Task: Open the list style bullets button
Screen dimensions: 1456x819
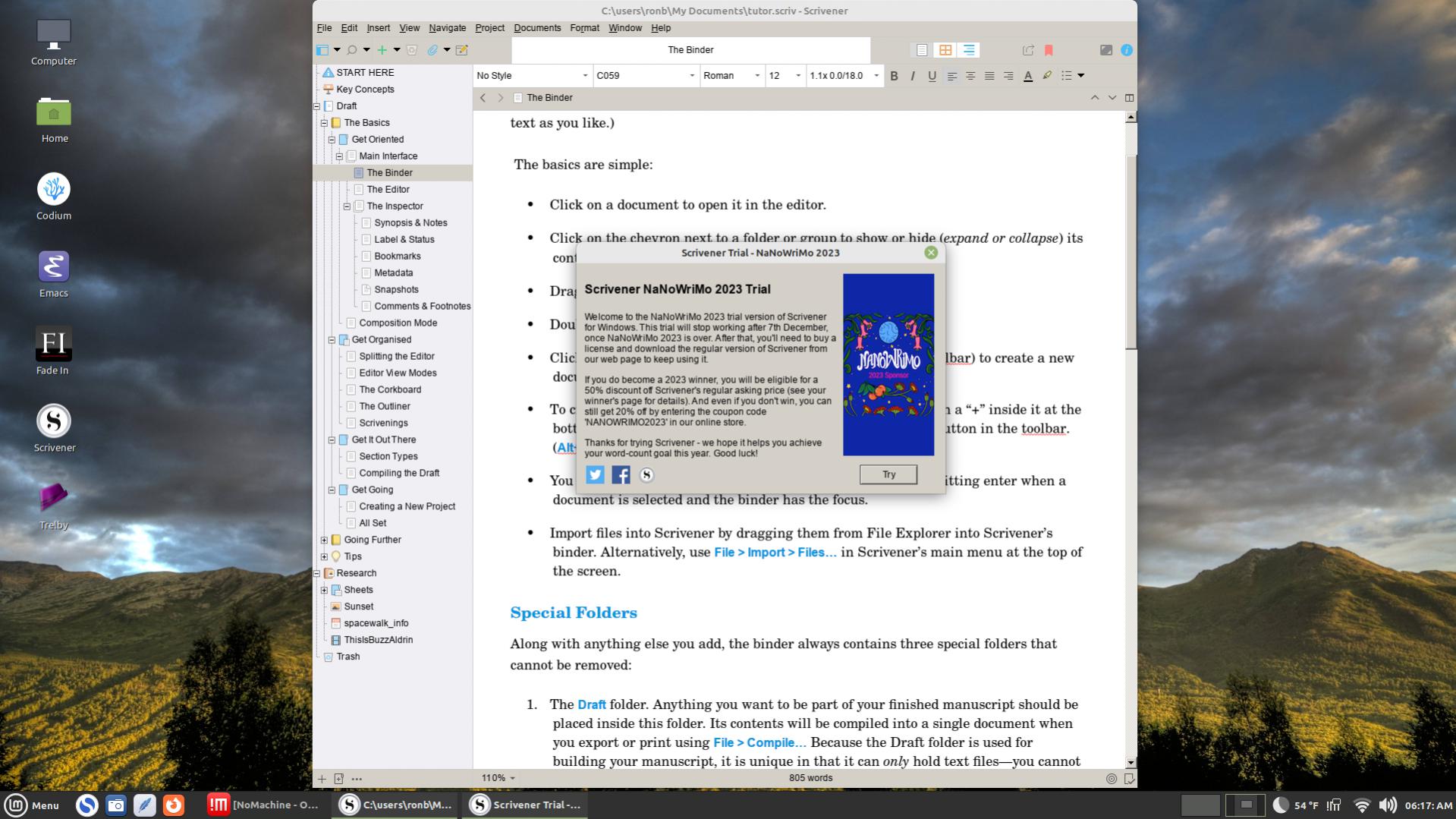Action: (x=1067, y=76)
